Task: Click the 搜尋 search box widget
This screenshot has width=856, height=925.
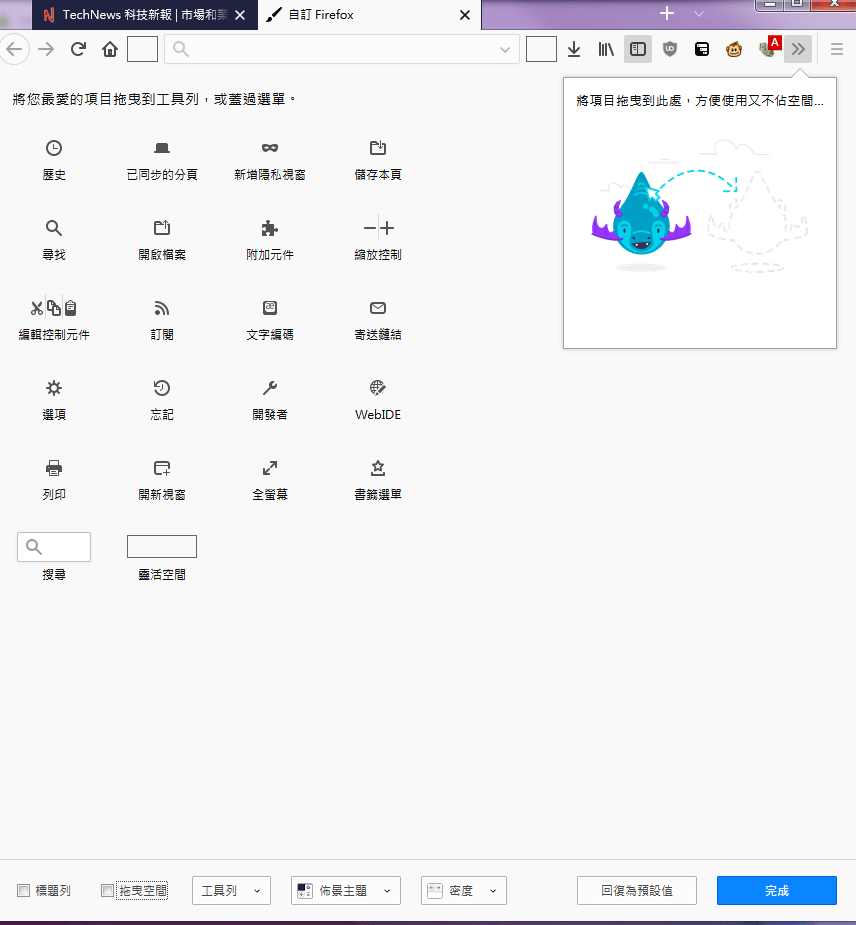Action: point(54,547)
